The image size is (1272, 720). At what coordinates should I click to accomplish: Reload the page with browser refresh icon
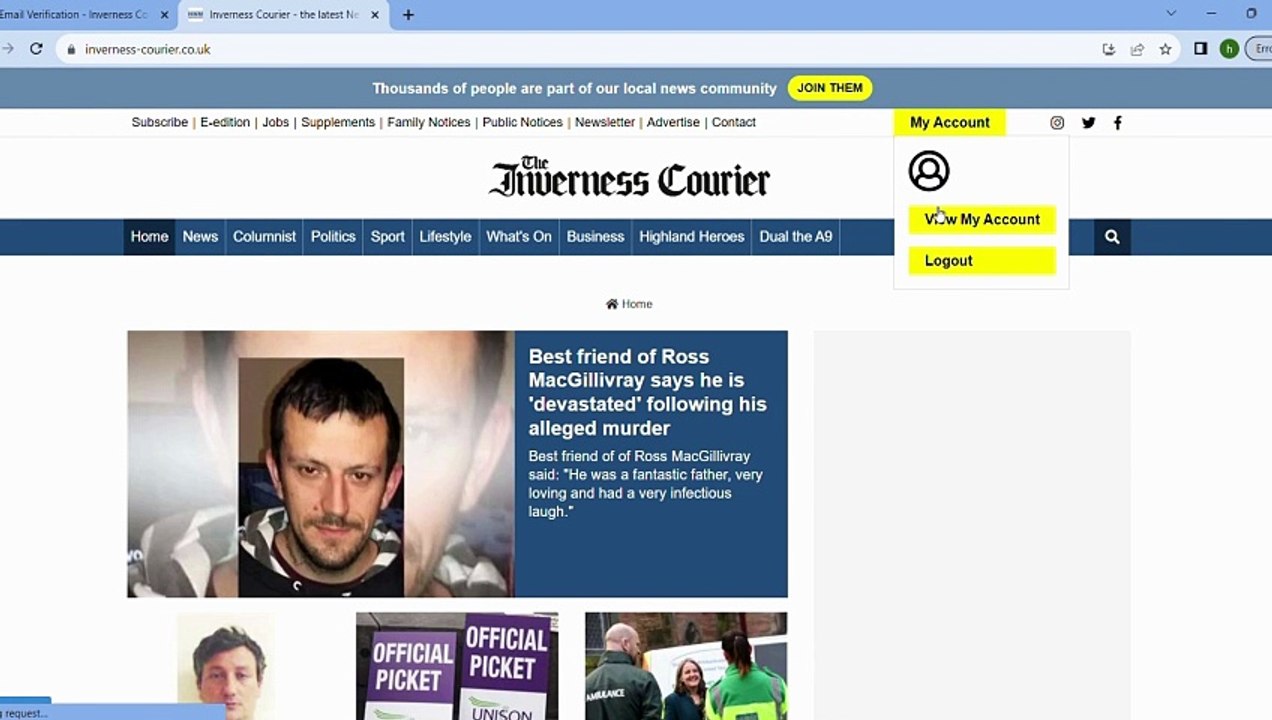(36, 49)
